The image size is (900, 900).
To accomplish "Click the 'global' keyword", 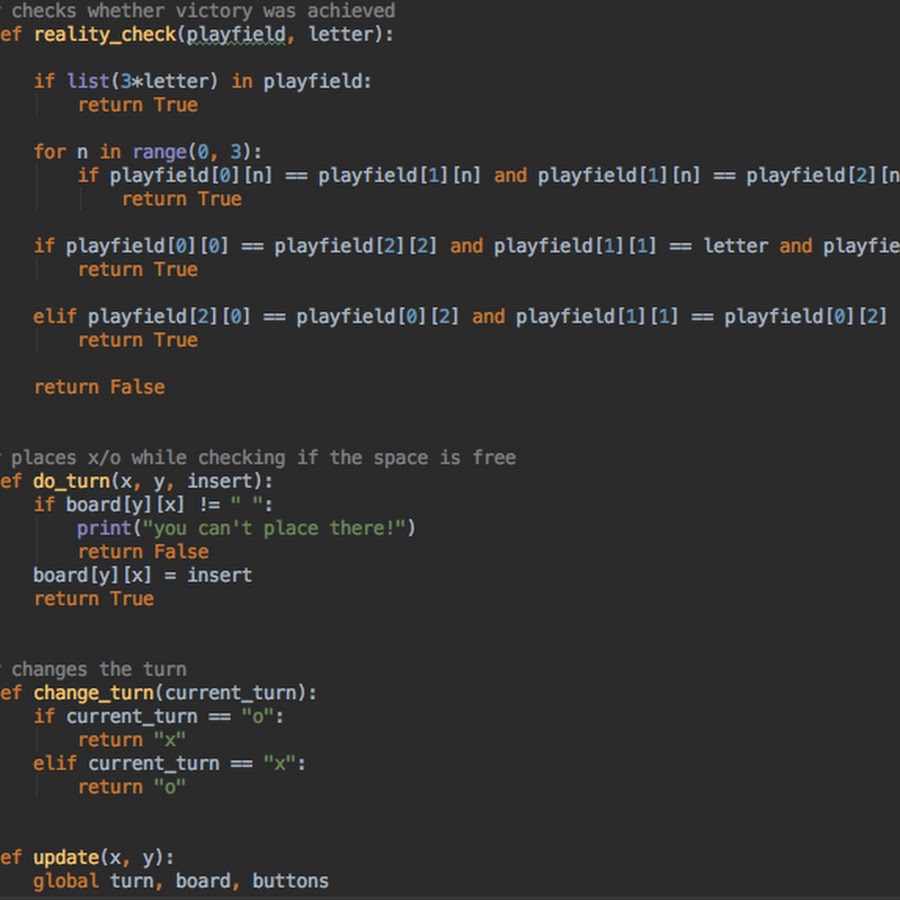I will [x=66, y=882].
